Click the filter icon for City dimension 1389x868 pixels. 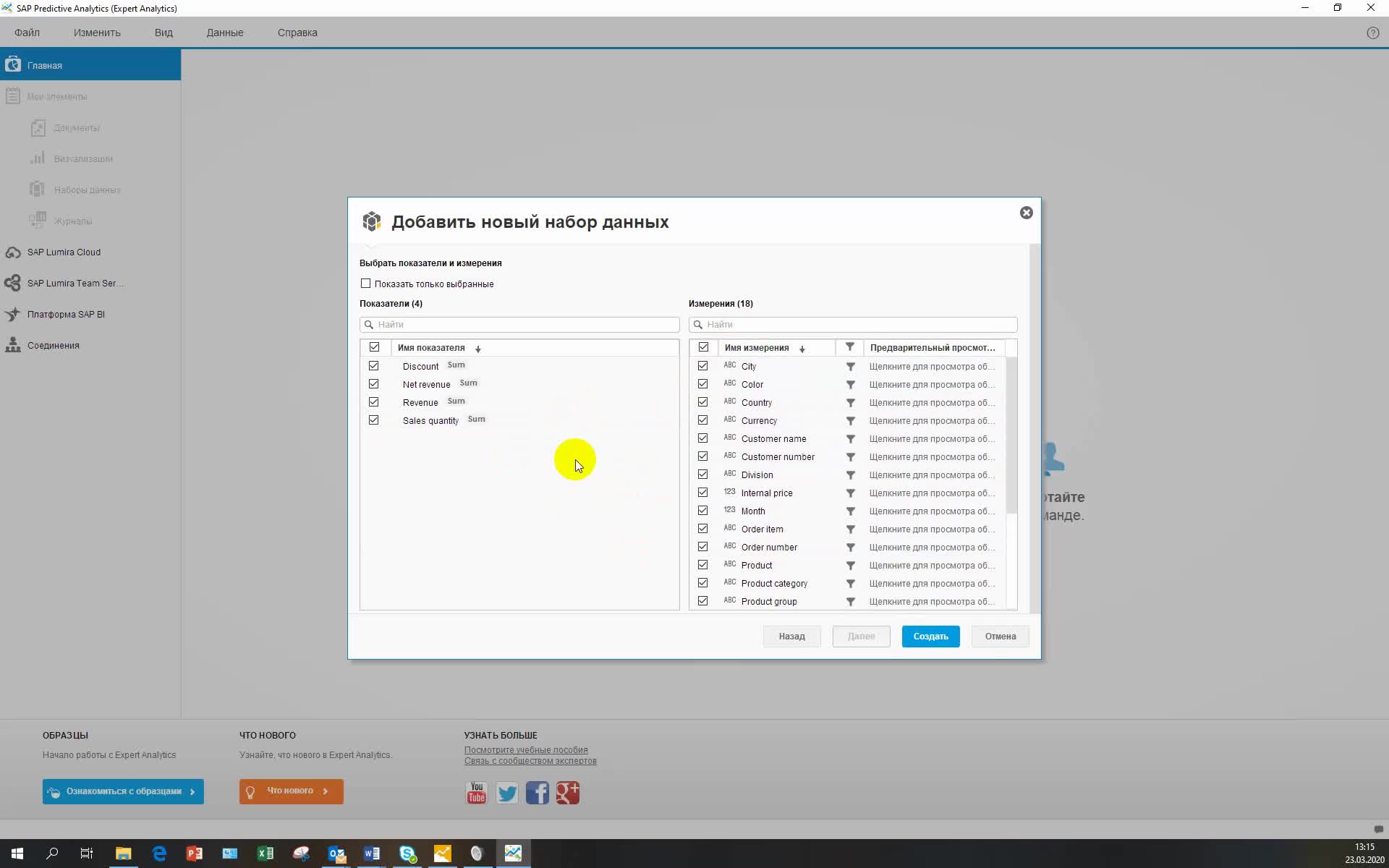click(851, 367)
